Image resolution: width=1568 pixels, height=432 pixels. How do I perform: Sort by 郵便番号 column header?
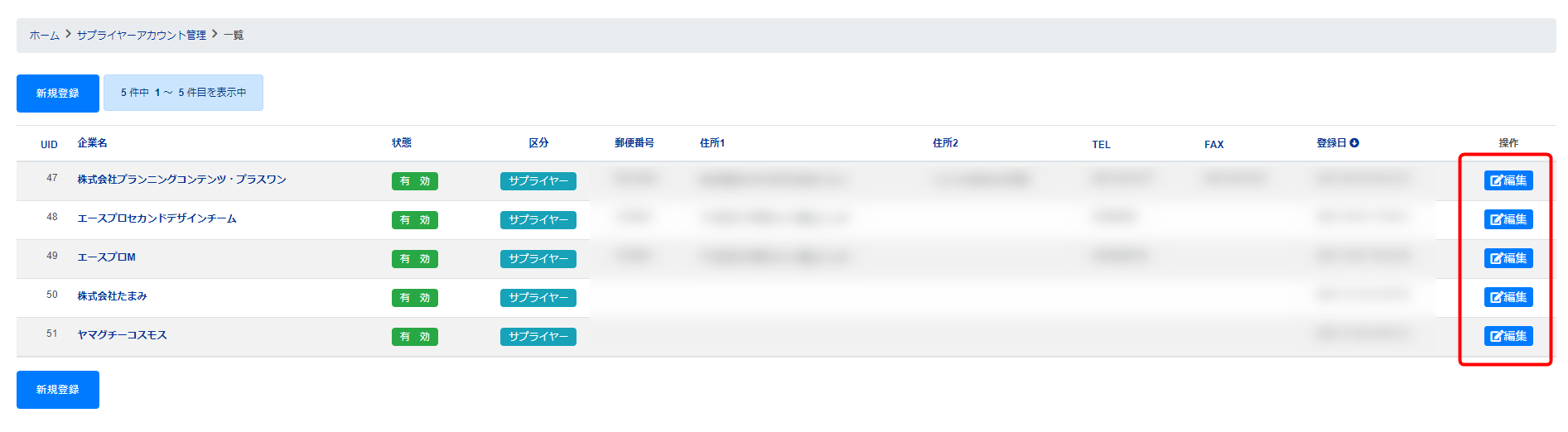pos(634,143)
